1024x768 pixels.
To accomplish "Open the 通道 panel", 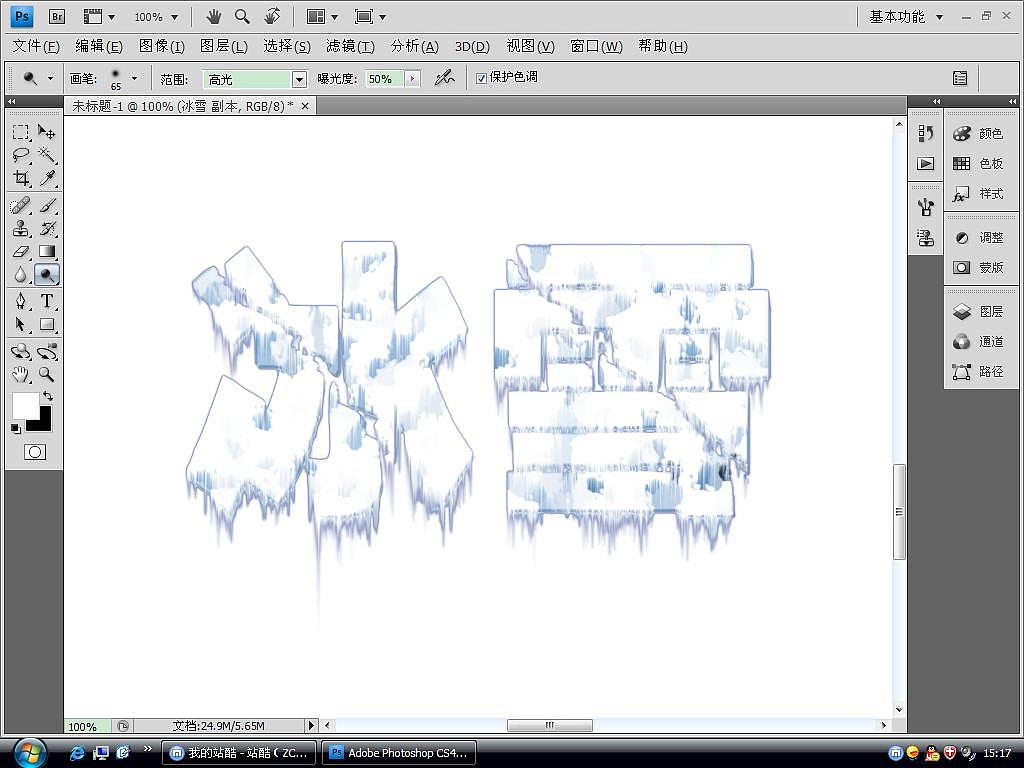I will tap(980, 342).
